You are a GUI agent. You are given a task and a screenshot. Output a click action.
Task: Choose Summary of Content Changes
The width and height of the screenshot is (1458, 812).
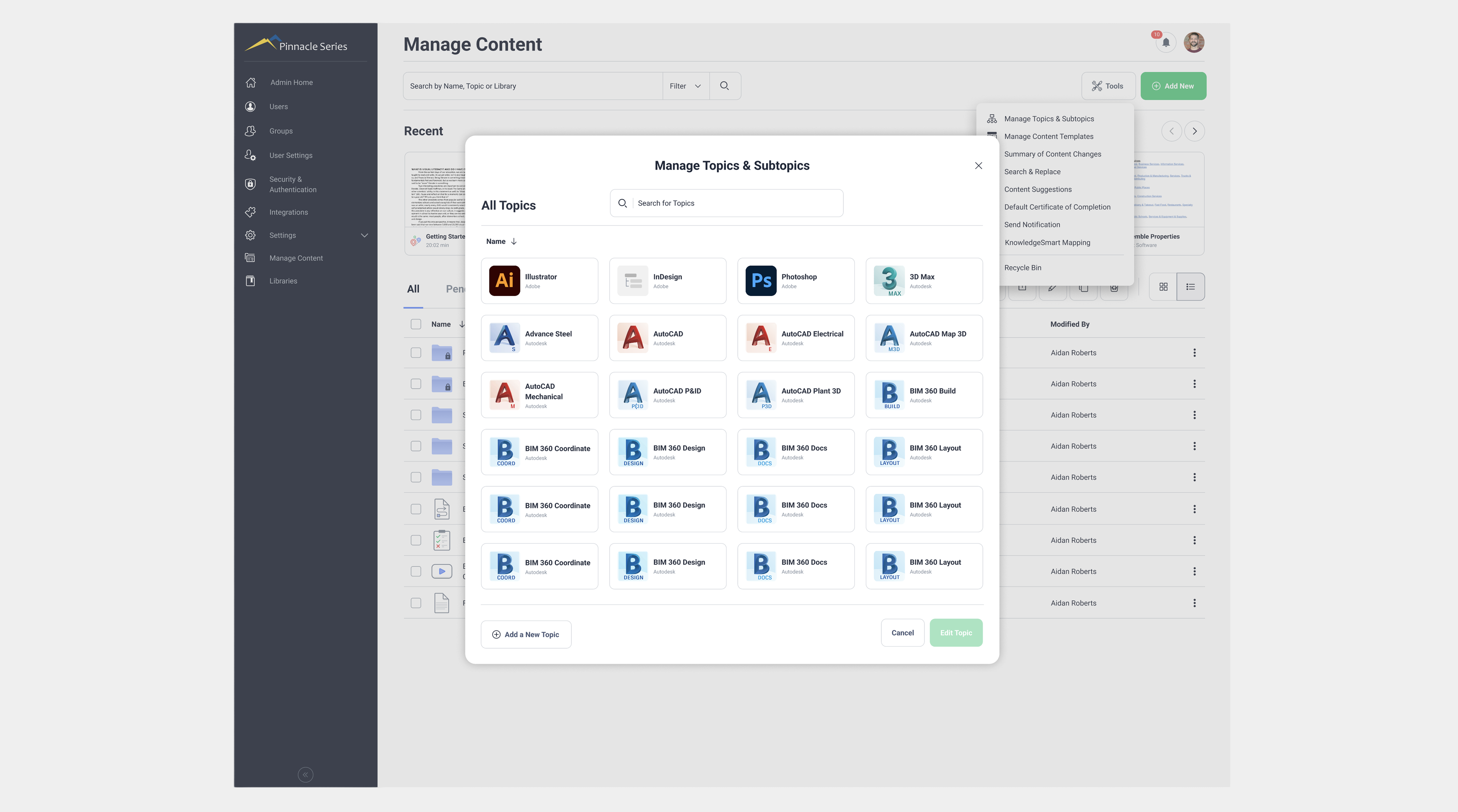click(x=1053, y=154)
